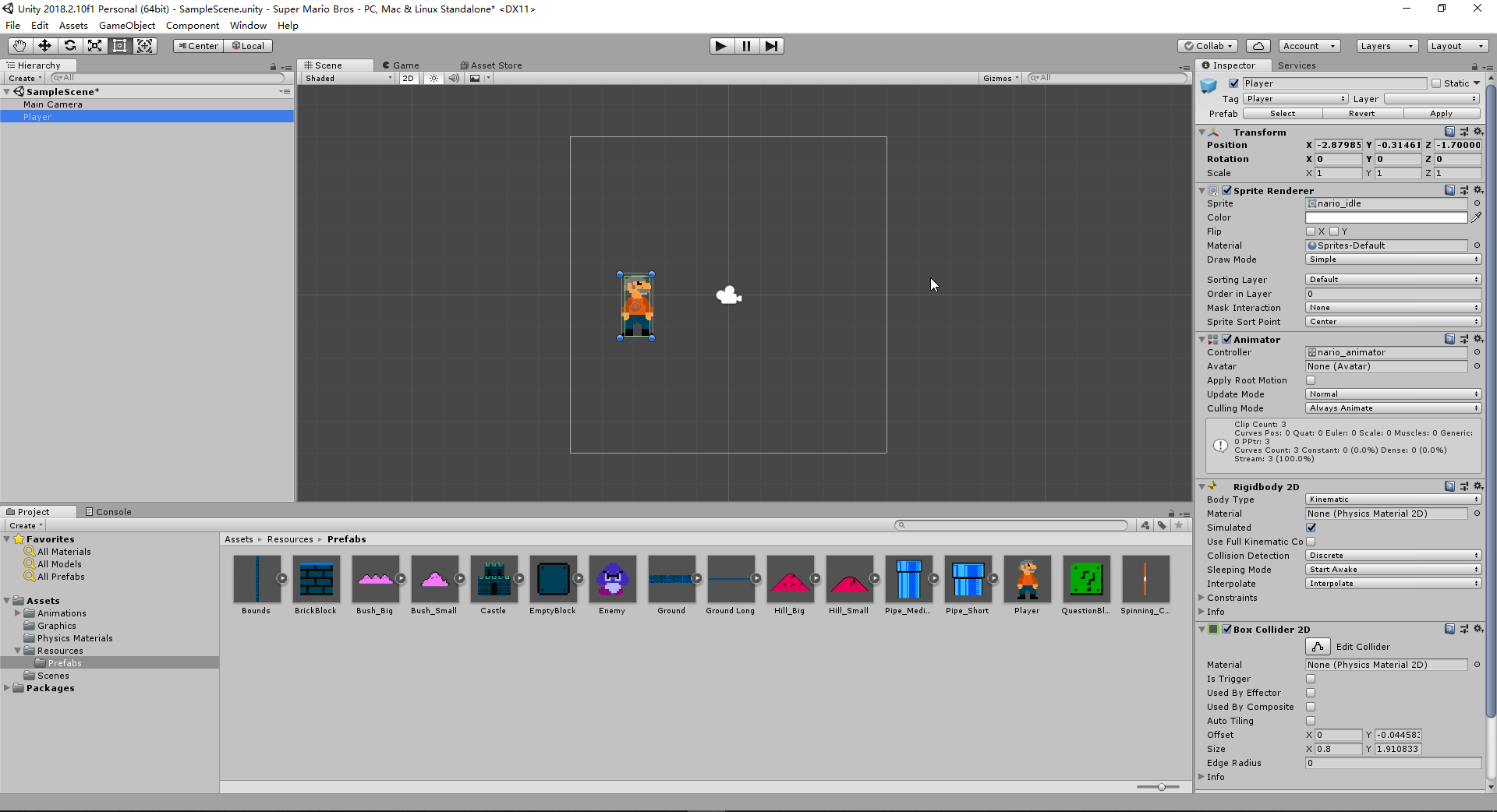Image resolution: width=1497 pixels, height=812 pixels.
Task: Switch to the Asset Store tab
Action: (491, 65)
